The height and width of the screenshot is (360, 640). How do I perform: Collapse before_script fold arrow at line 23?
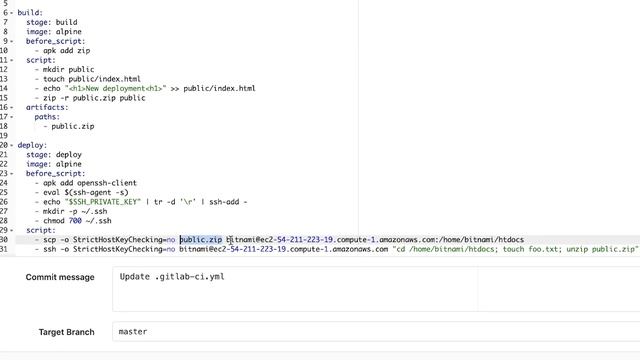pyautogui.click(x=11, y=173)
